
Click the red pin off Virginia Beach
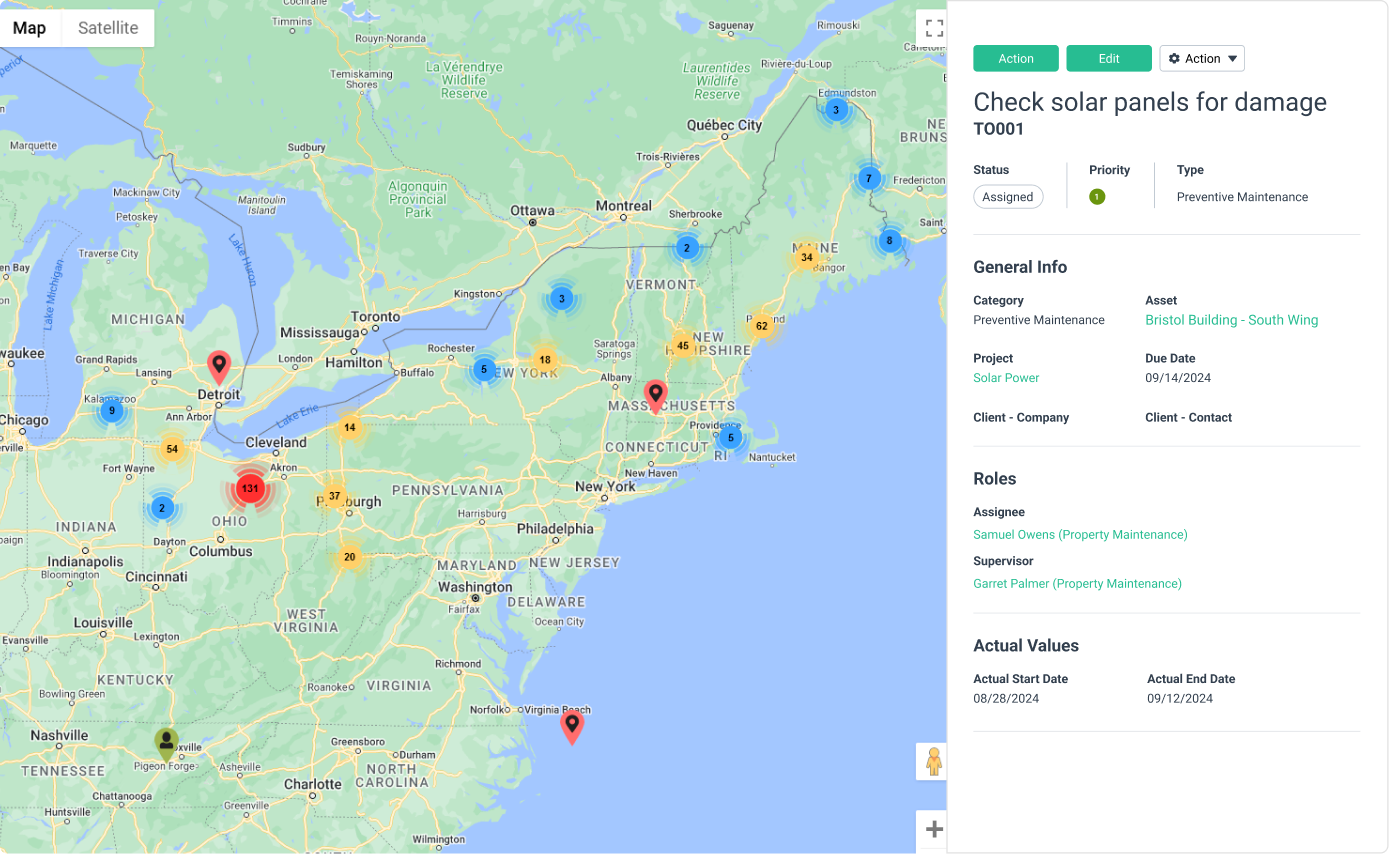tap(571, 726)
